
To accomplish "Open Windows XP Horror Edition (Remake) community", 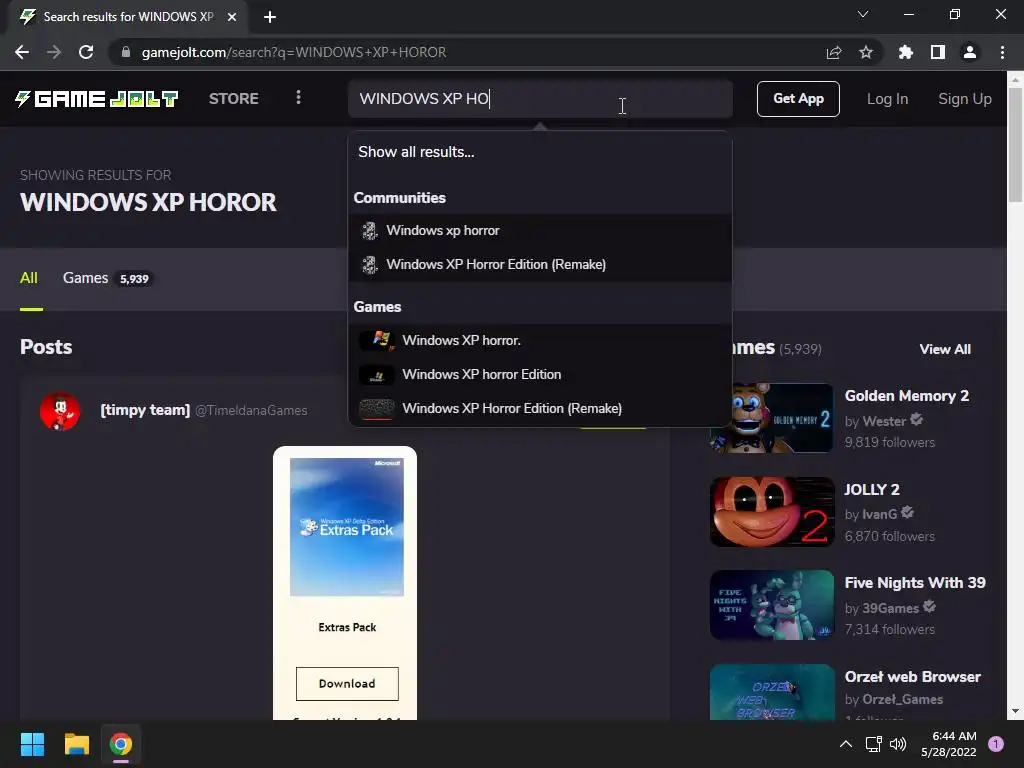I will [x=540, y=264].
